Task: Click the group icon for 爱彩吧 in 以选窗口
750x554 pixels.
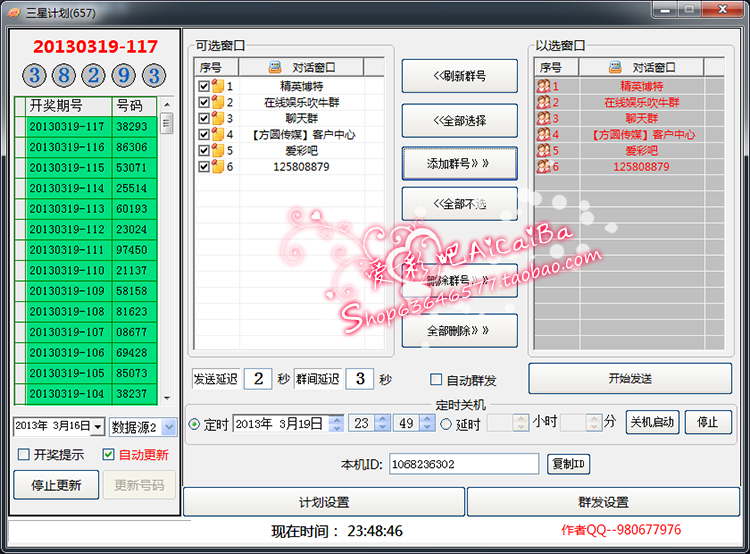Action: click(543, 151)
